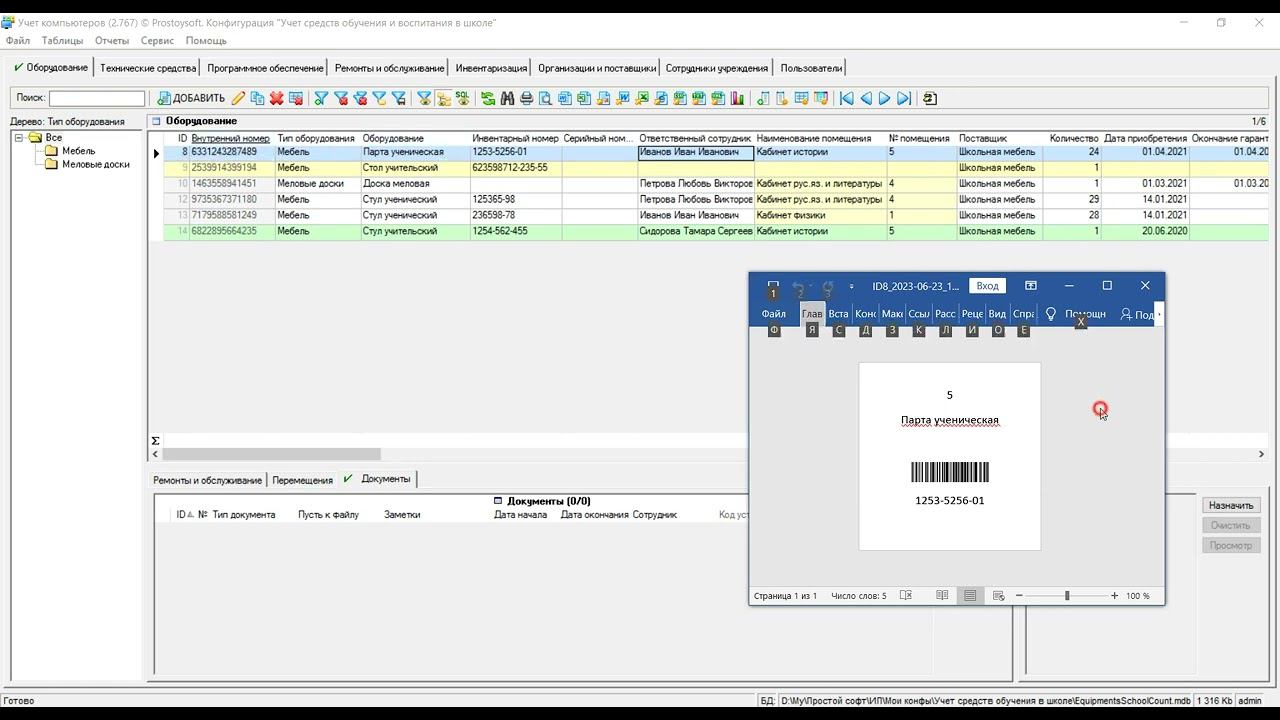
Task: Click Word web layout view icon
Action: (x=998, y=596)
